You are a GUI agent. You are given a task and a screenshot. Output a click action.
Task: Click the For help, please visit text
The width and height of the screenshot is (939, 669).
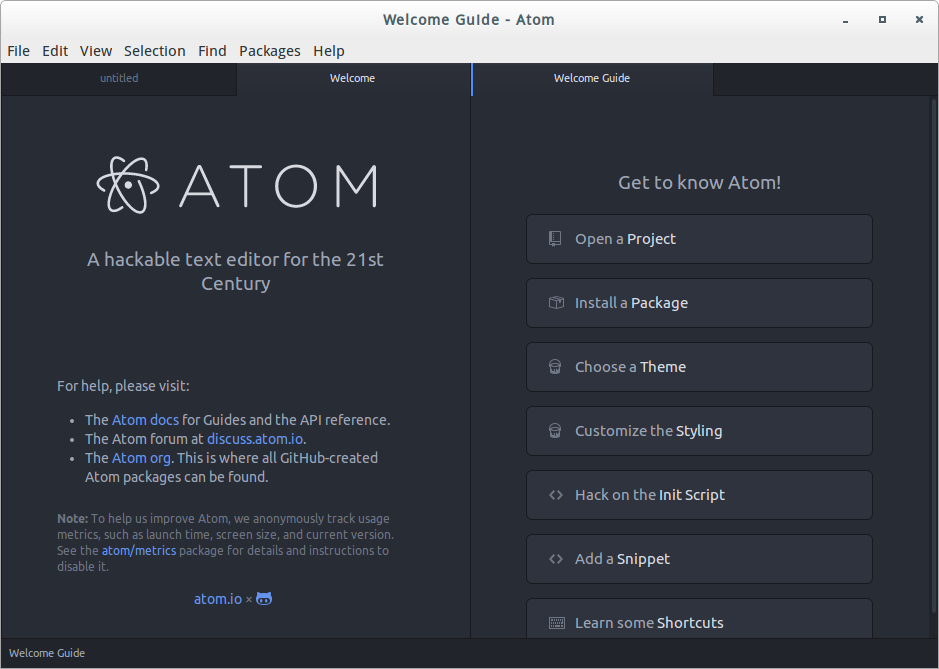coord(123,386)
